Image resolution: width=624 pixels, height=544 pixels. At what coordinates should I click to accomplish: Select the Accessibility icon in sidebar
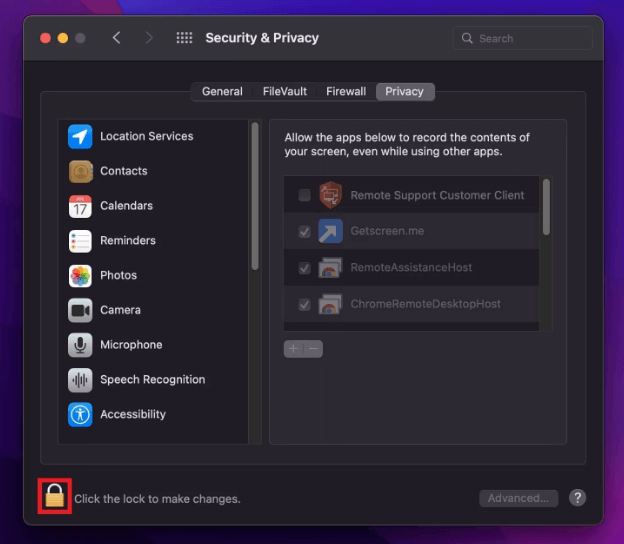point(80,414)
